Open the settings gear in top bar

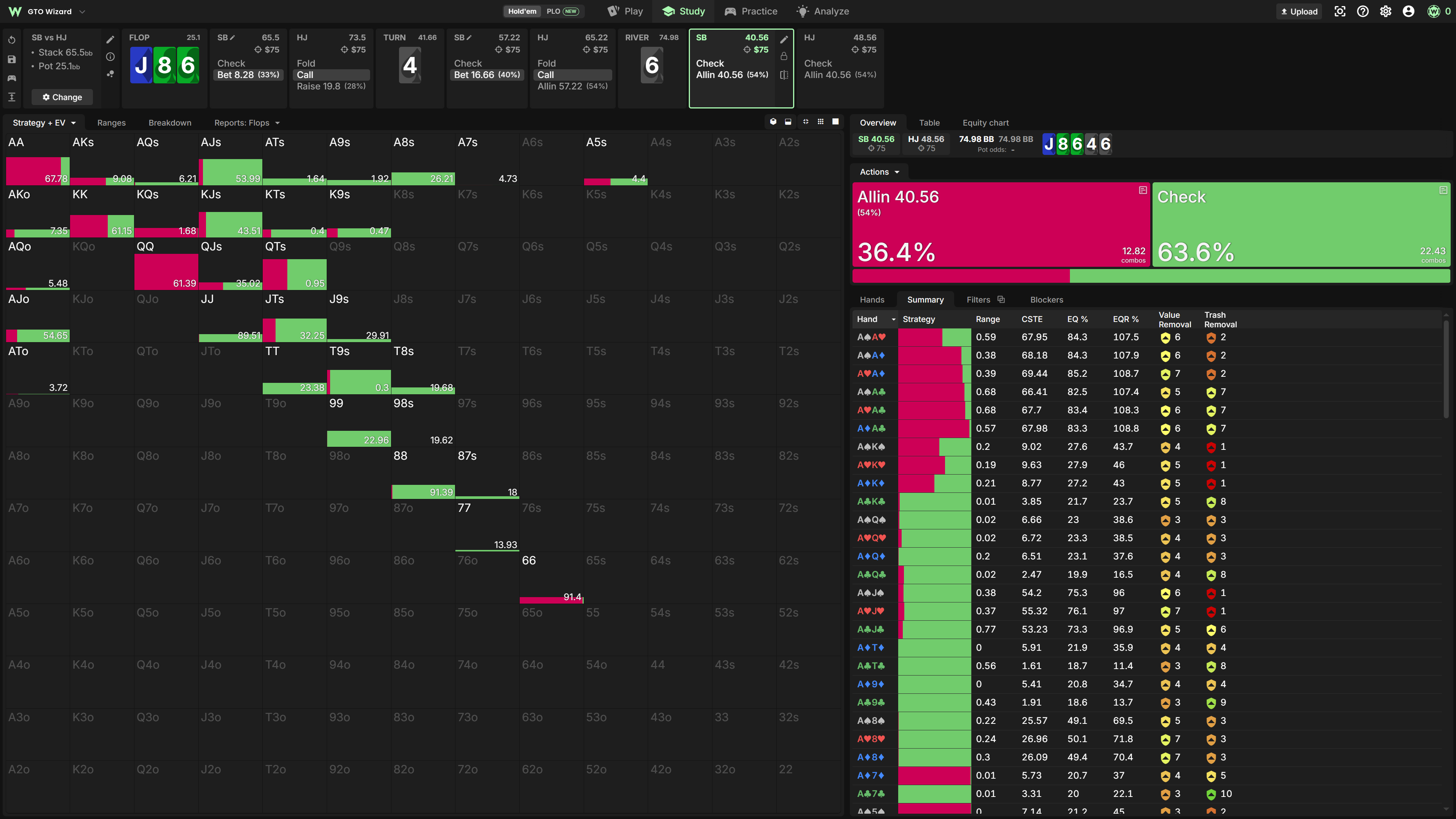[x=1385, y=11]
